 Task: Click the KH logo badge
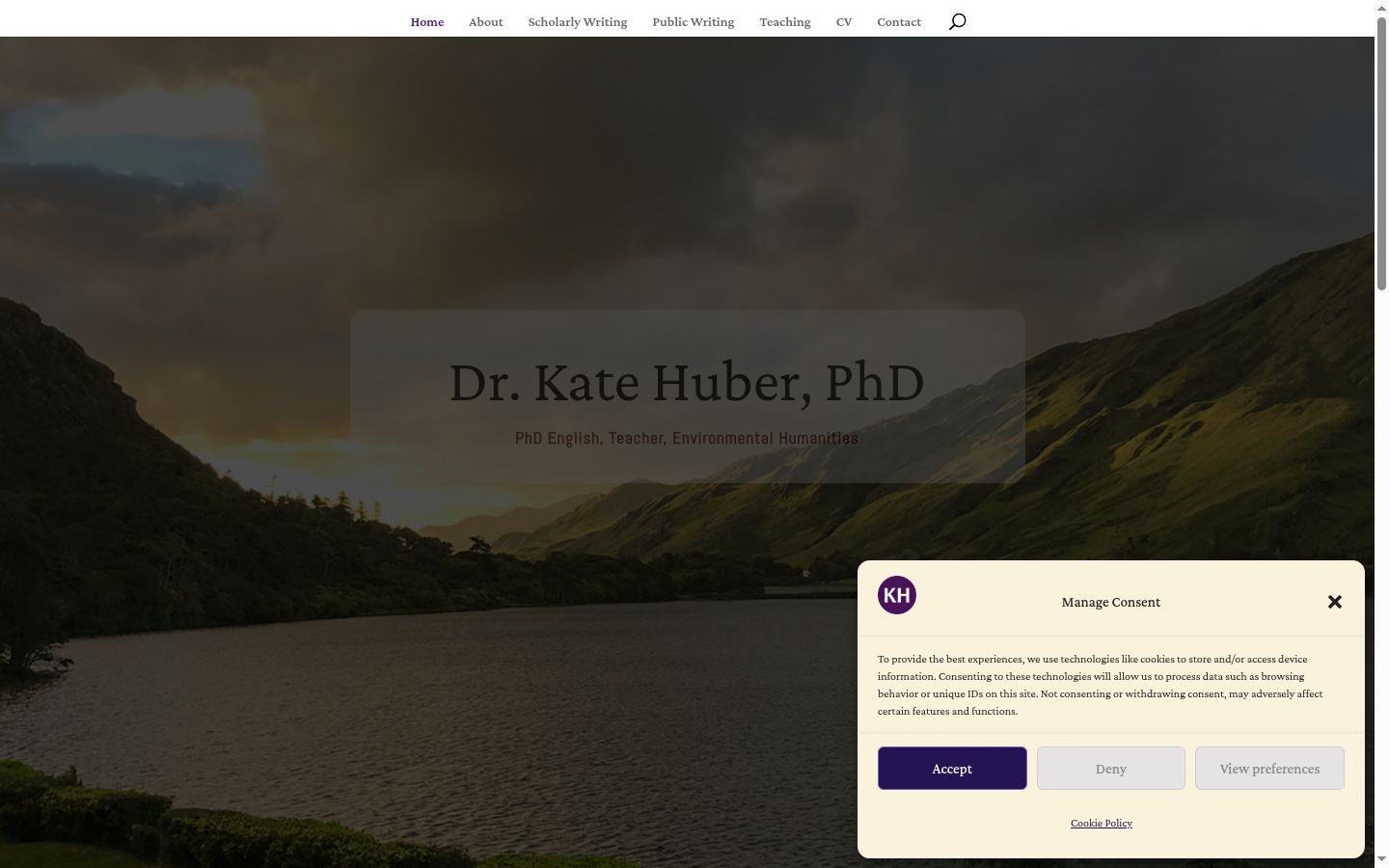point(897,595)
